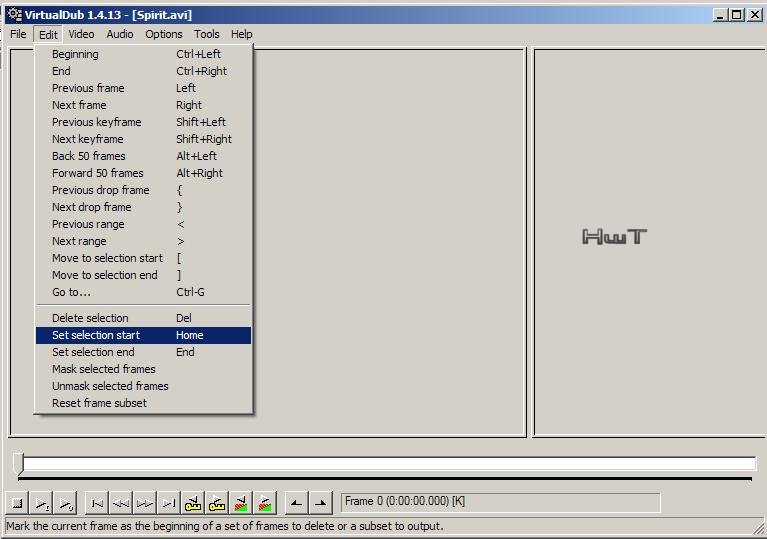Viewport: 767px width, 539px height.
Task: Click the mark-in selection start icon
Action: pos(296,503)
